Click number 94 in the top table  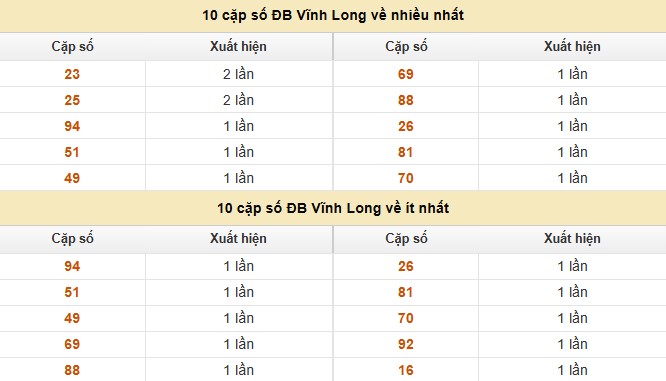point(72,126)
